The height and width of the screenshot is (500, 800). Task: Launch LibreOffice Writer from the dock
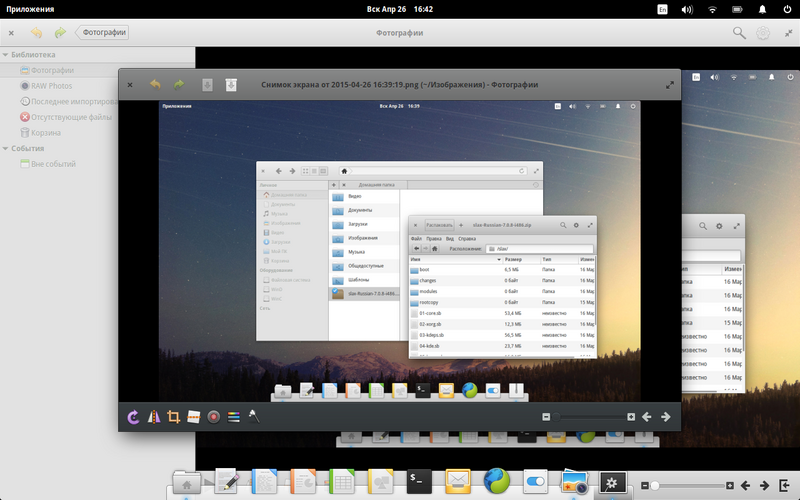point(264,482)
